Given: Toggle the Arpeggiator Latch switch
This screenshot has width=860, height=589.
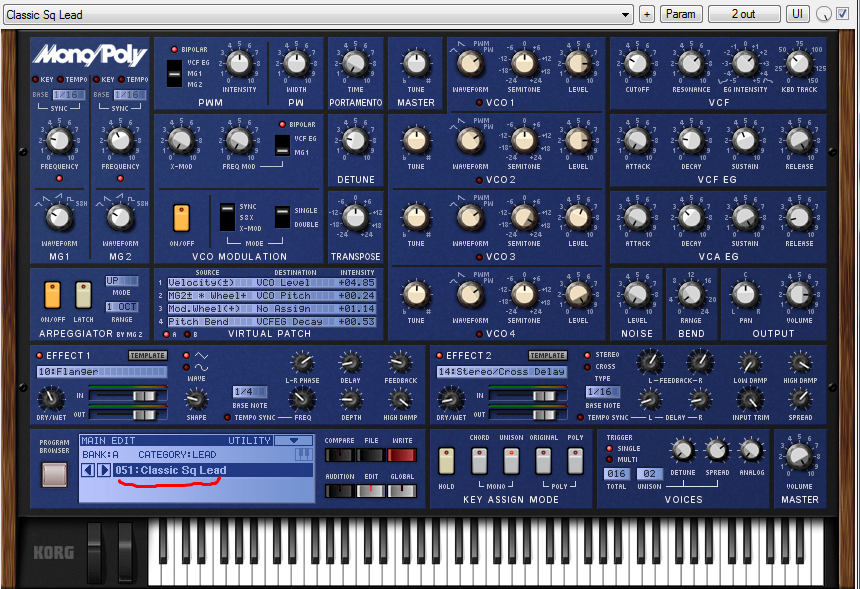Looking at the screenshot, I should 83,296.
